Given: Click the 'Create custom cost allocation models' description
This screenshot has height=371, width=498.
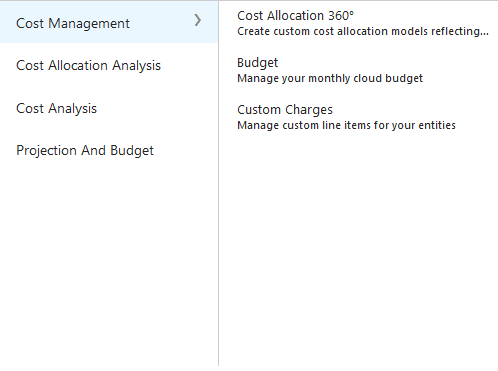Looking at the screenshot, I should (363, 31).
